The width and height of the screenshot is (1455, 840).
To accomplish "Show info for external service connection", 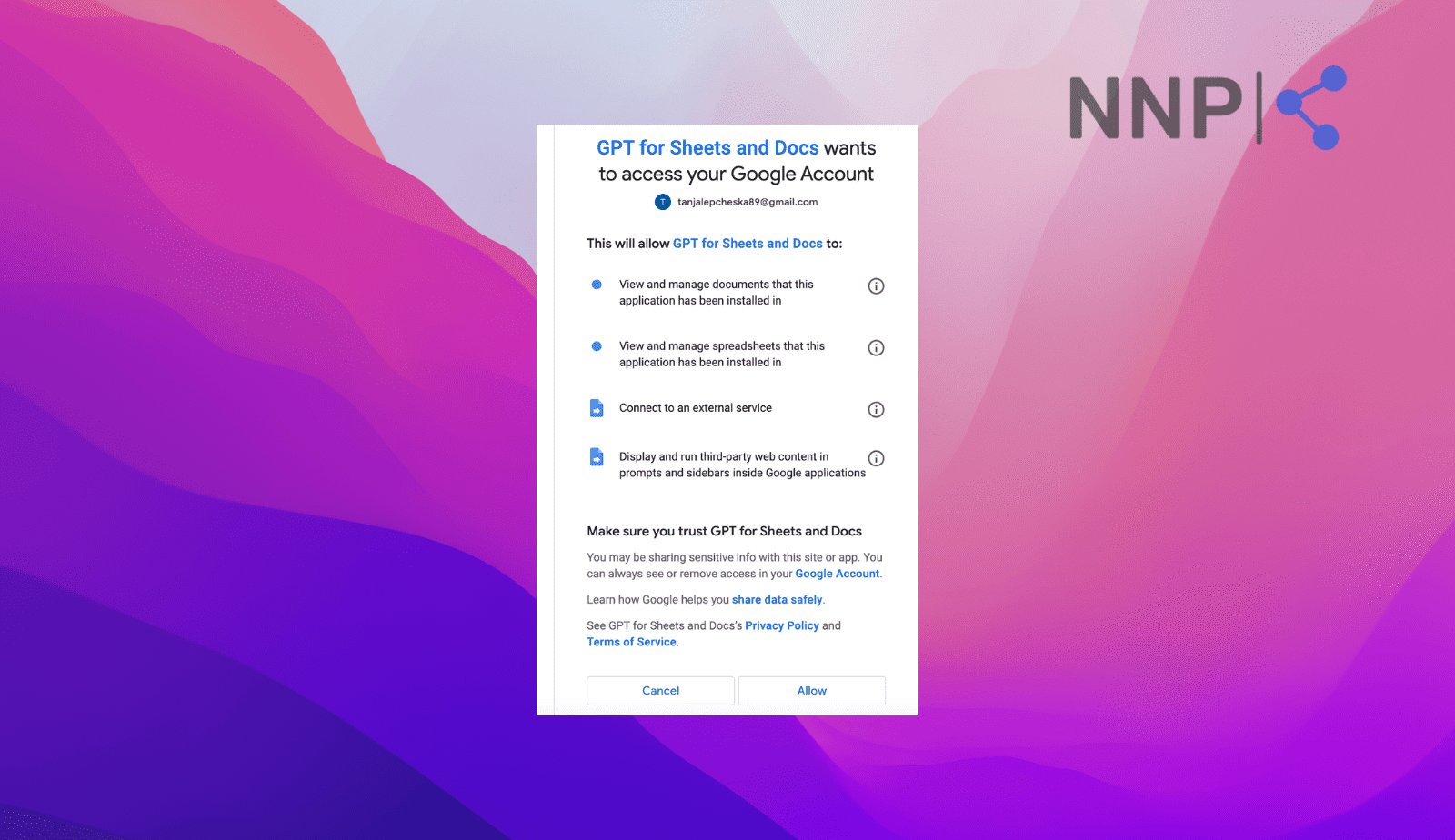I will click(876, 410).
